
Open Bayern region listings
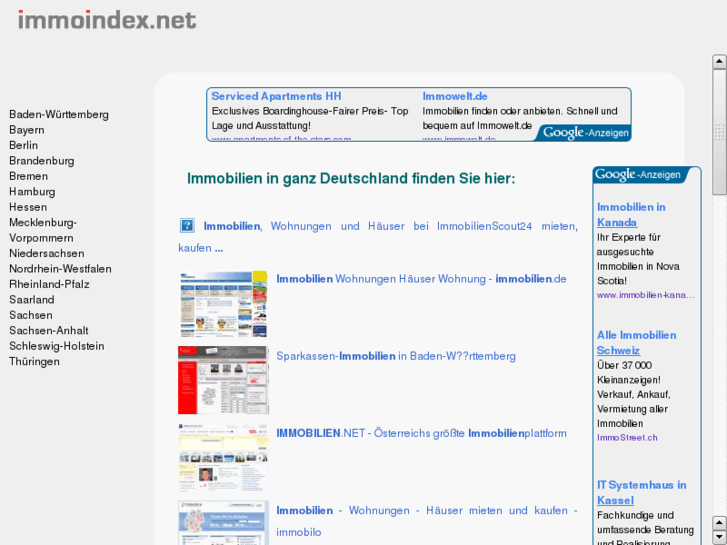[x=27, y=130]
